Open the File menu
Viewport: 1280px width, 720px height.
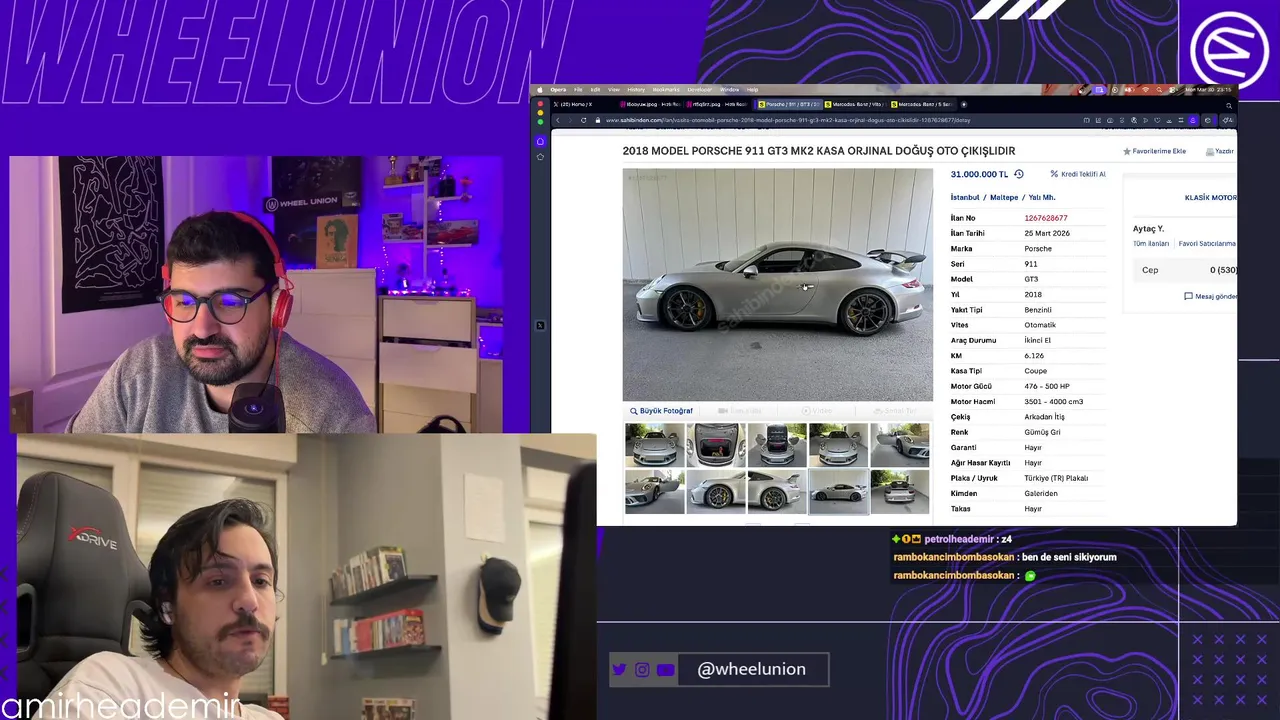click(x=578, y=90)
